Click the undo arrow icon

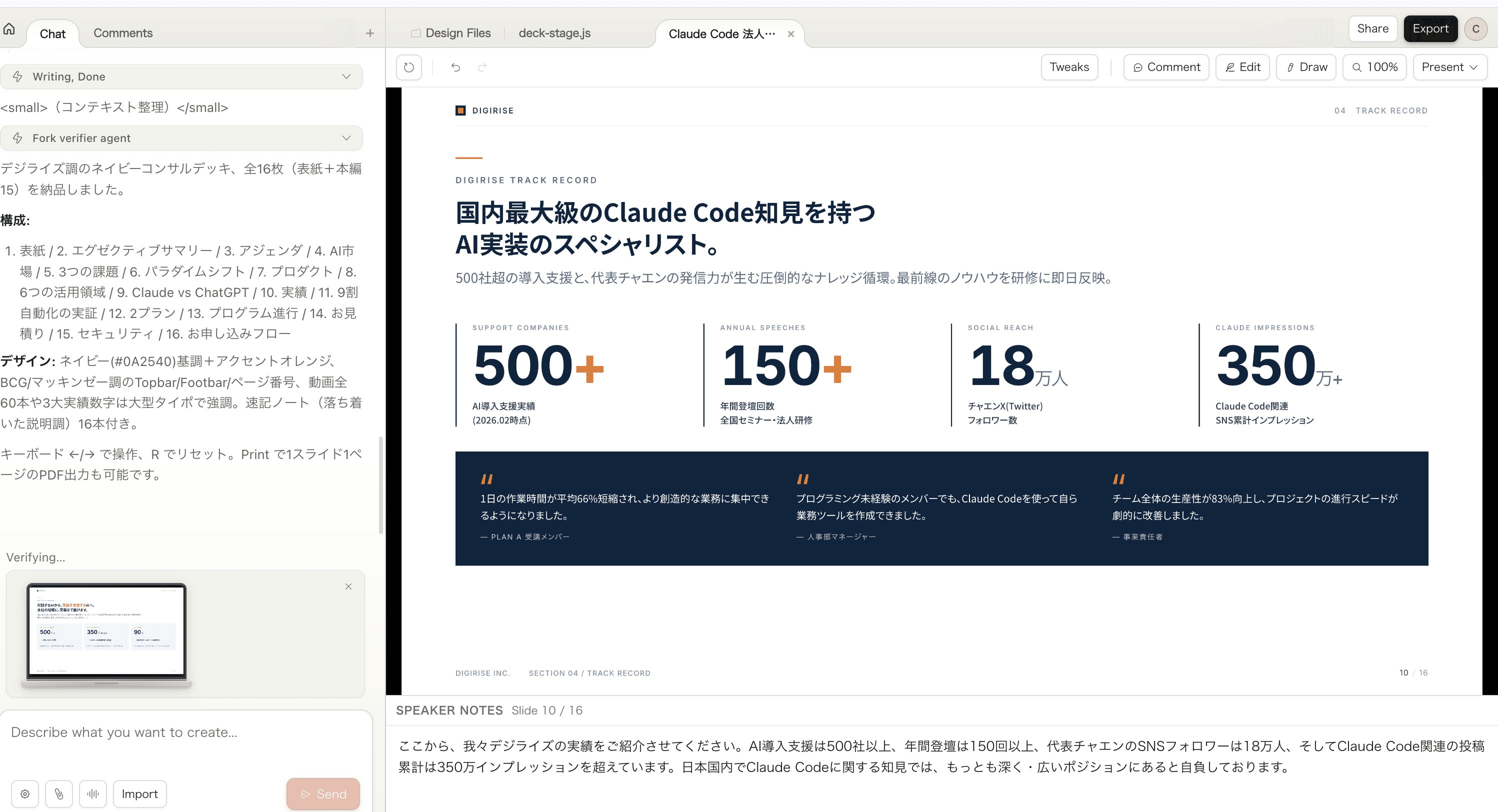455,67
